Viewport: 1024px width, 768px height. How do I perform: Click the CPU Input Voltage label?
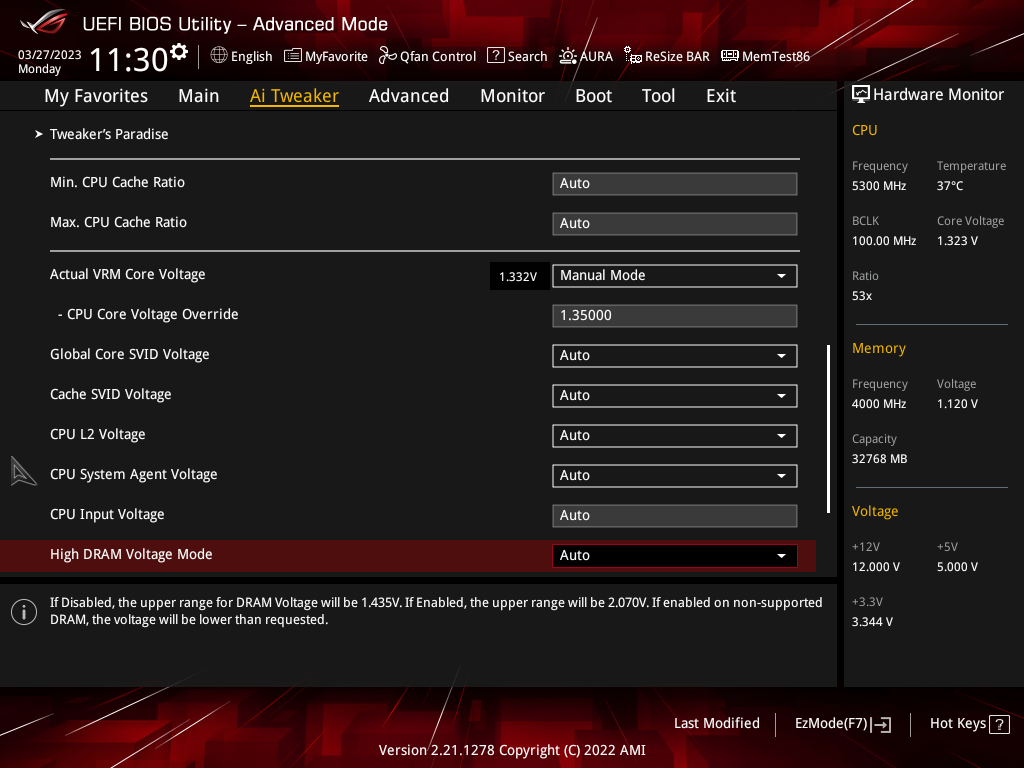click(107, 515)
